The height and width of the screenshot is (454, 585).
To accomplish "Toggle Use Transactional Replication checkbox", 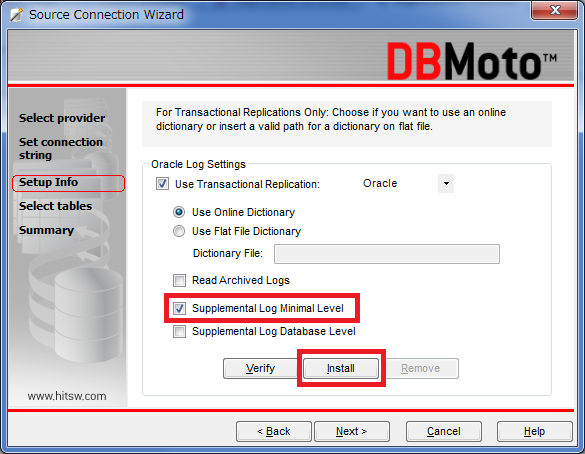I will click(162, 184).
